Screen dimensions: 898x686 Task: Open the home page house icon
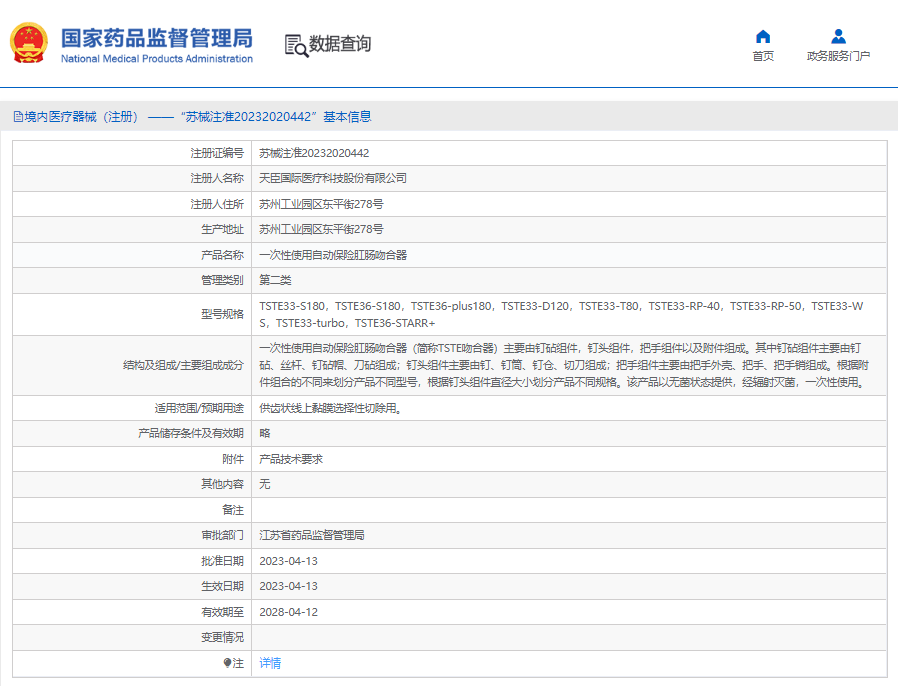pos(763,37)
